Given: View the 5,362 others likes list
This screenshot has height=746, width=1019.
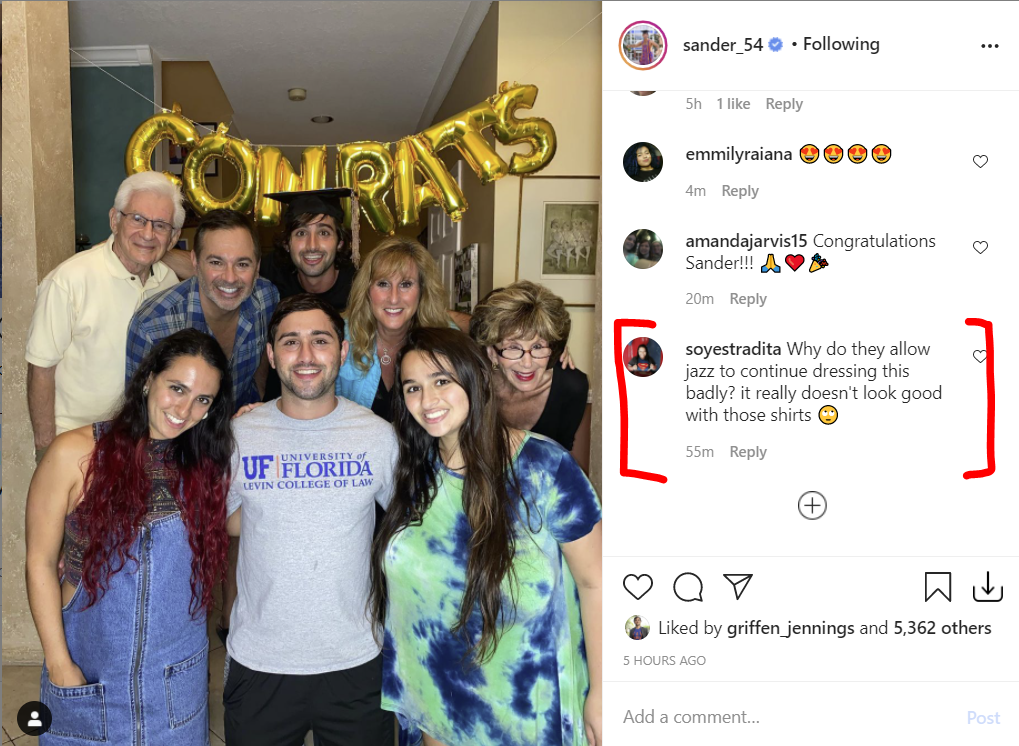Looking at the screenshot, I should (x=942, y=628).
